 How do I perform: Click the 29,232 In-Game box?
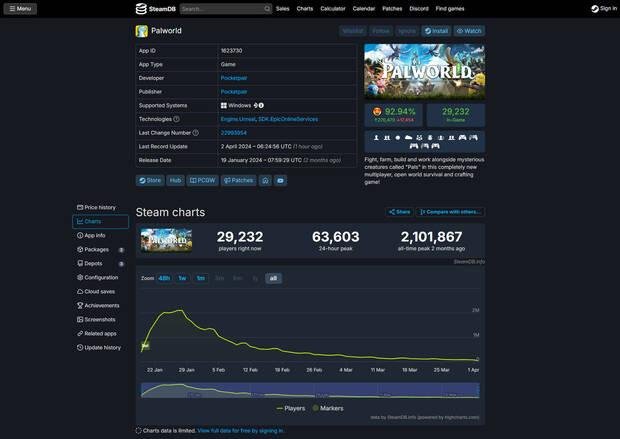tap(456, 115)
